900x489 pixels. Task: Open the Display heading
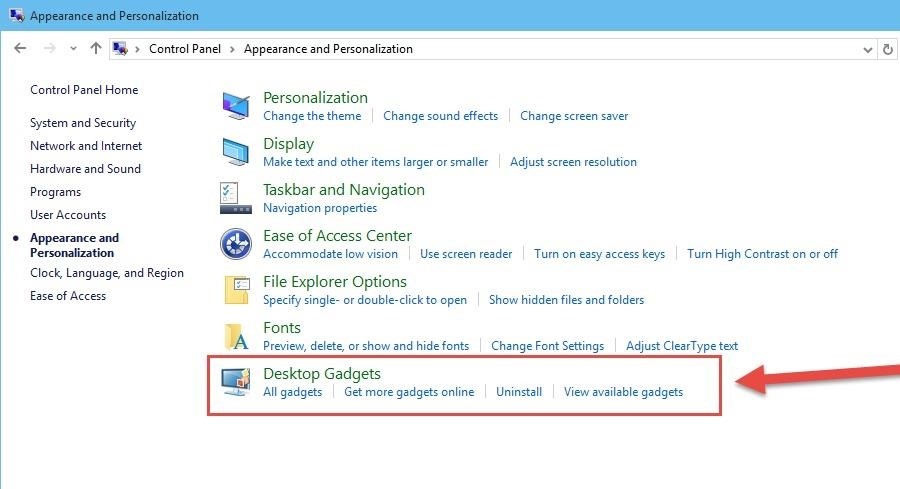[289, 143]
